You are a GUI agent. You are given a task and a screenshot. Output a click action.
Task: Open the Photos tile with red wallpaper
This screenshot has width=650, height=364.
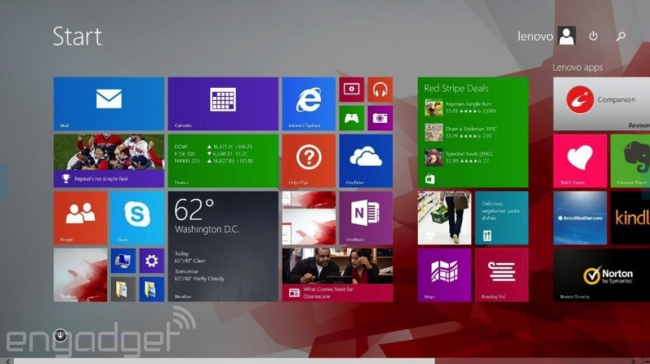pos(309,218)
